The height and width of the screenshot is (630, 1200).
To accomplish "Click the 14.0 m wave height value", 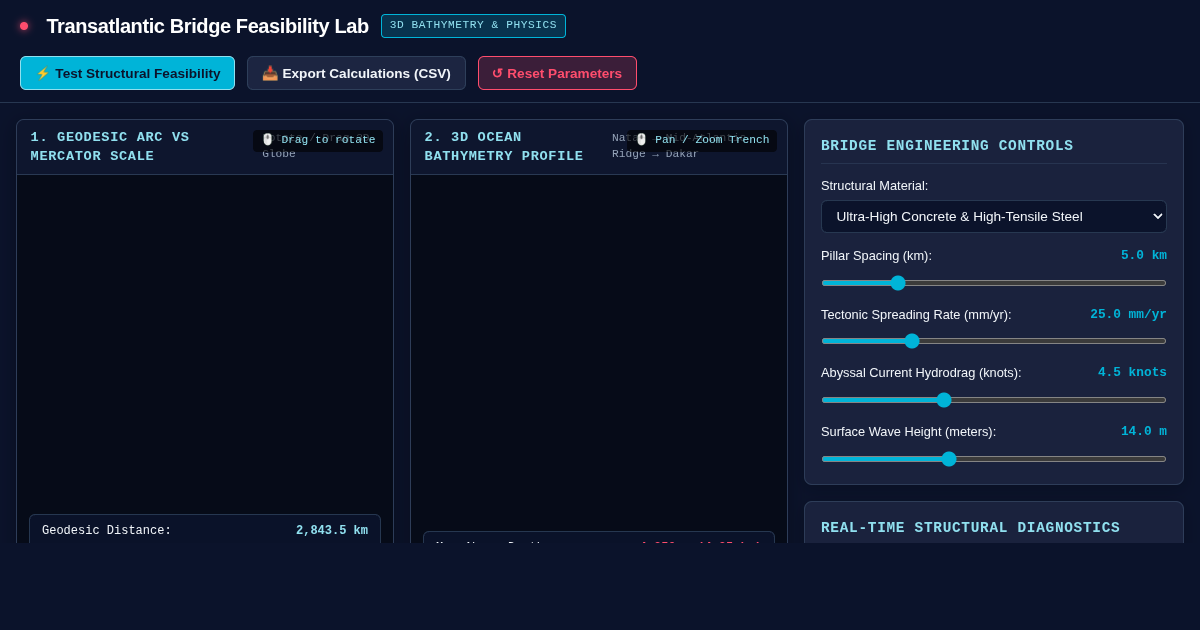I will (x=1144, y=431).
